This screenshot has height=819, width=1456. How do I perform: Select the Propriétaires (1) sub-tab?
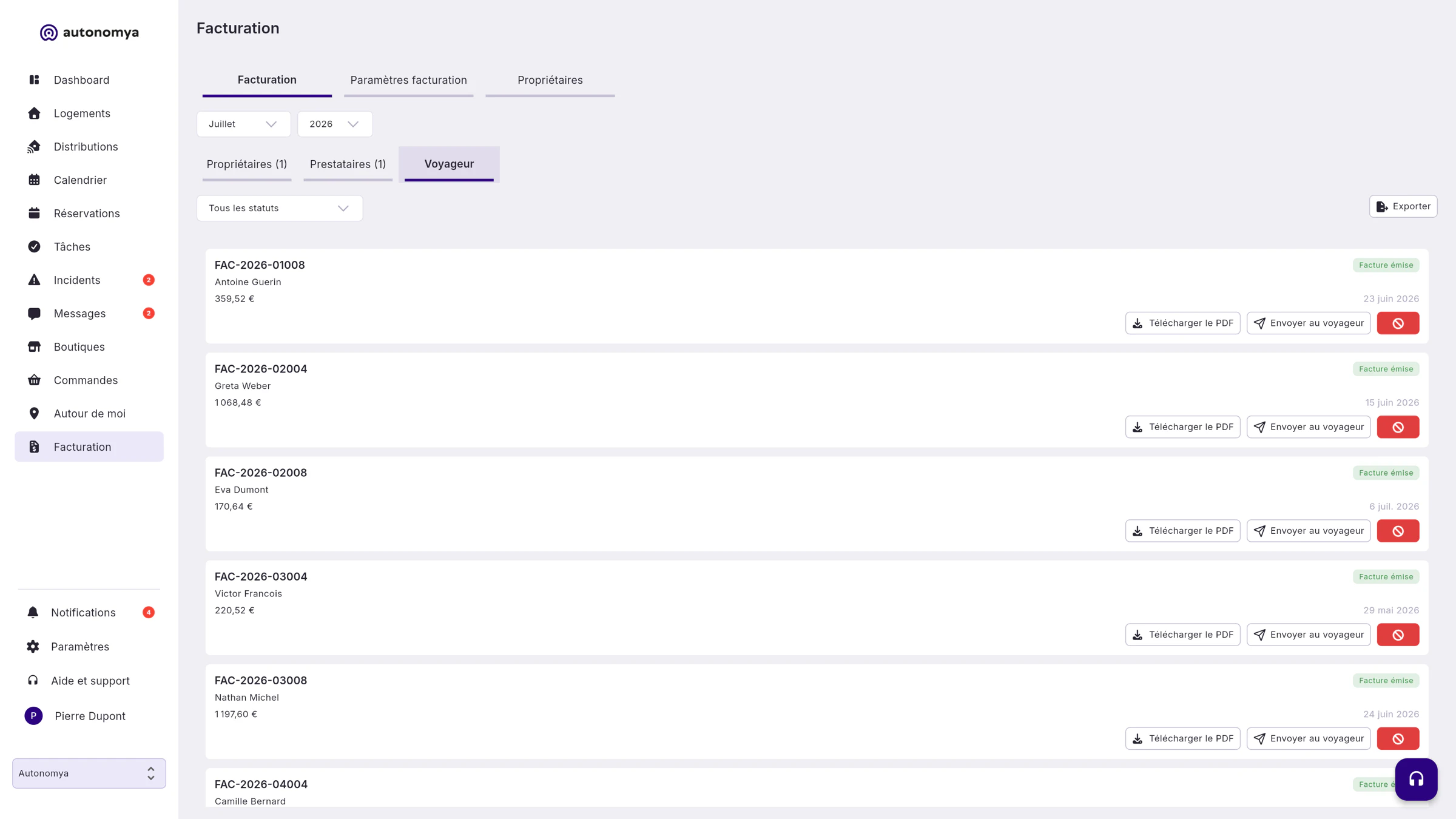tap(247, 164)
